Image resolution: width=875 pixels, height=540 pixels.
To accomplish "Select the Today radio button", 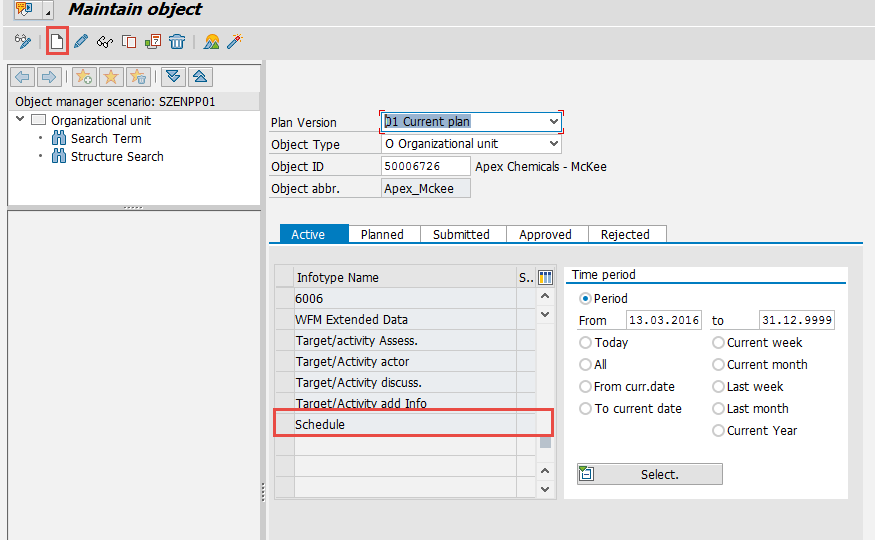I will (x=586, y=343).
